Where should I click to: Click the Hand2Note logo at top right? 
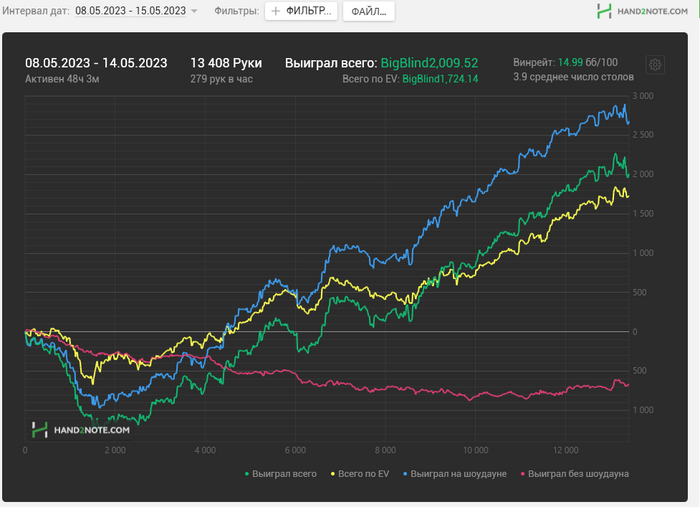pos(642,11)
